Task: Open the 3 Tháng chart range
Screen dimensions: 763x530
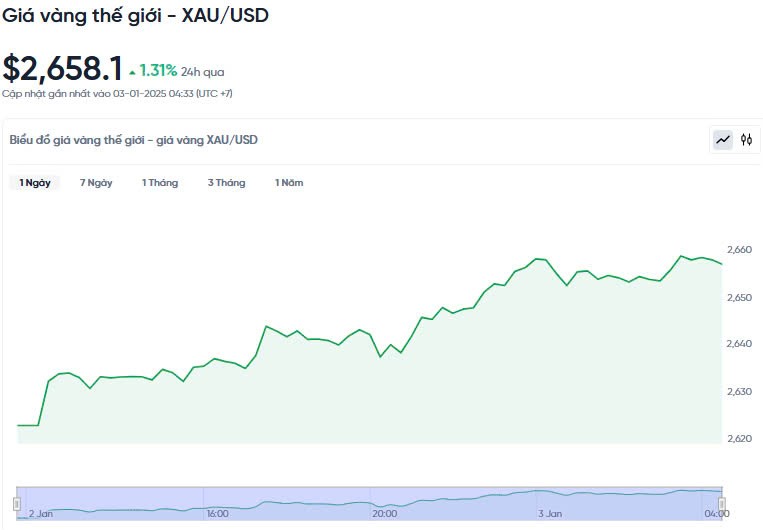Action: (x=226, y=183)
